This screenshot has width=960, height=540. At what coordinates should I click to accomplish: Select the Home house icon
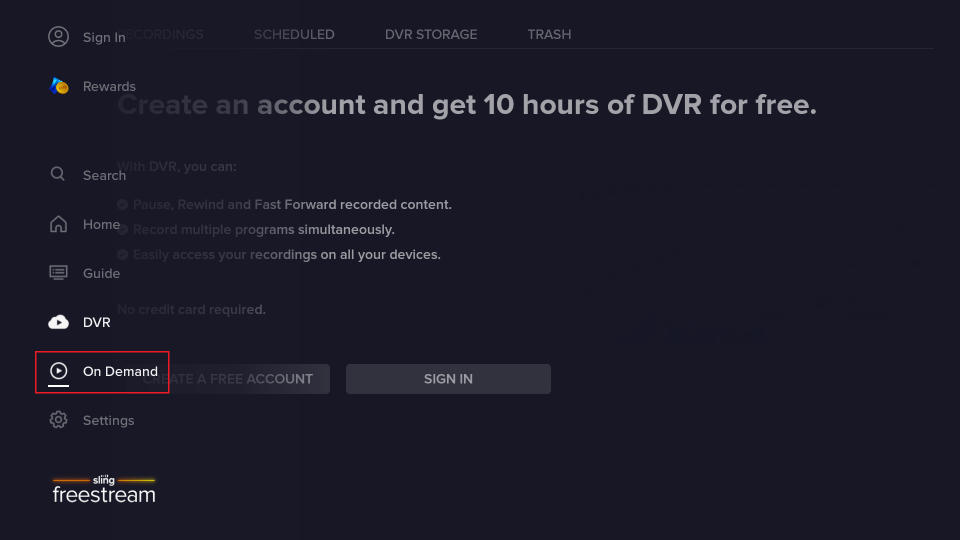tap(58, 224)
